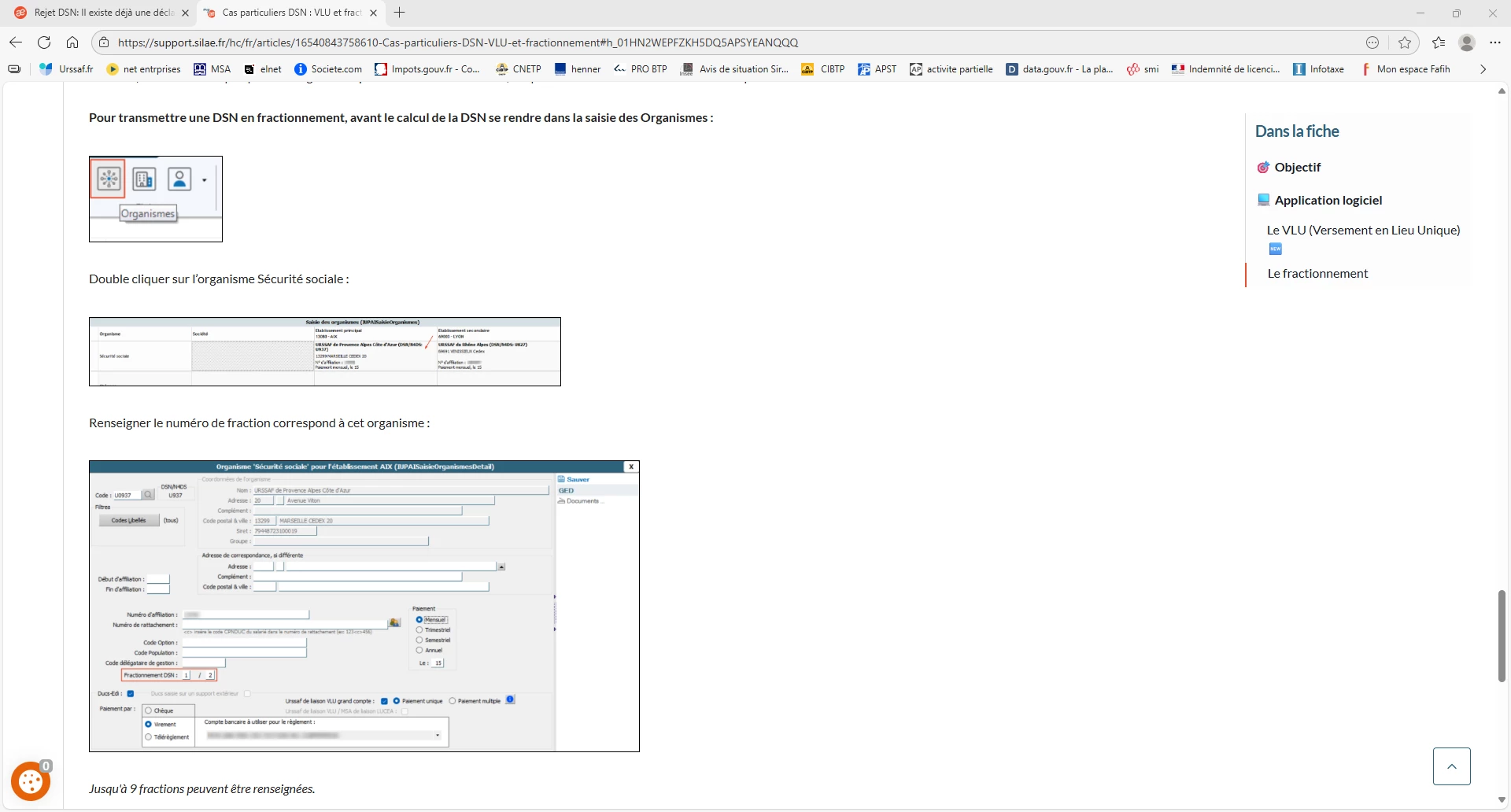Image resolution: width=1511 pixels, height=812 pixels.
Task: Open the PRO BTP bookmark
Action: pos(641,69)
